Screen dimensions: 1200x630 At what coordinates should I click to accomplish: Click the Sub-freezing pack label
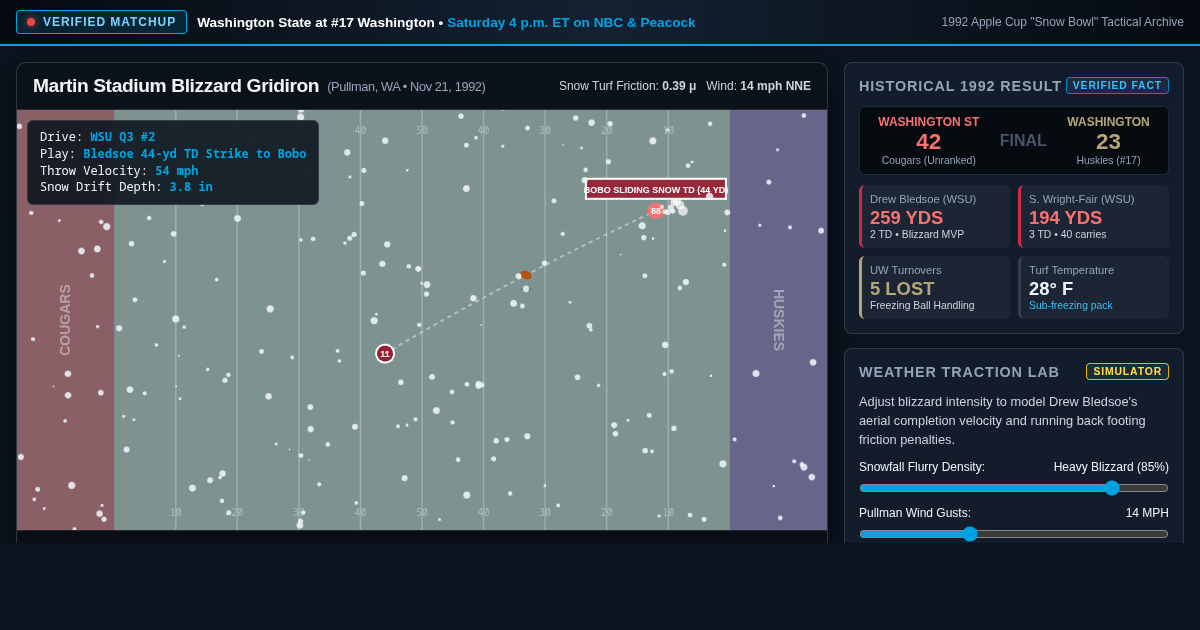(x=1070, y=306)
